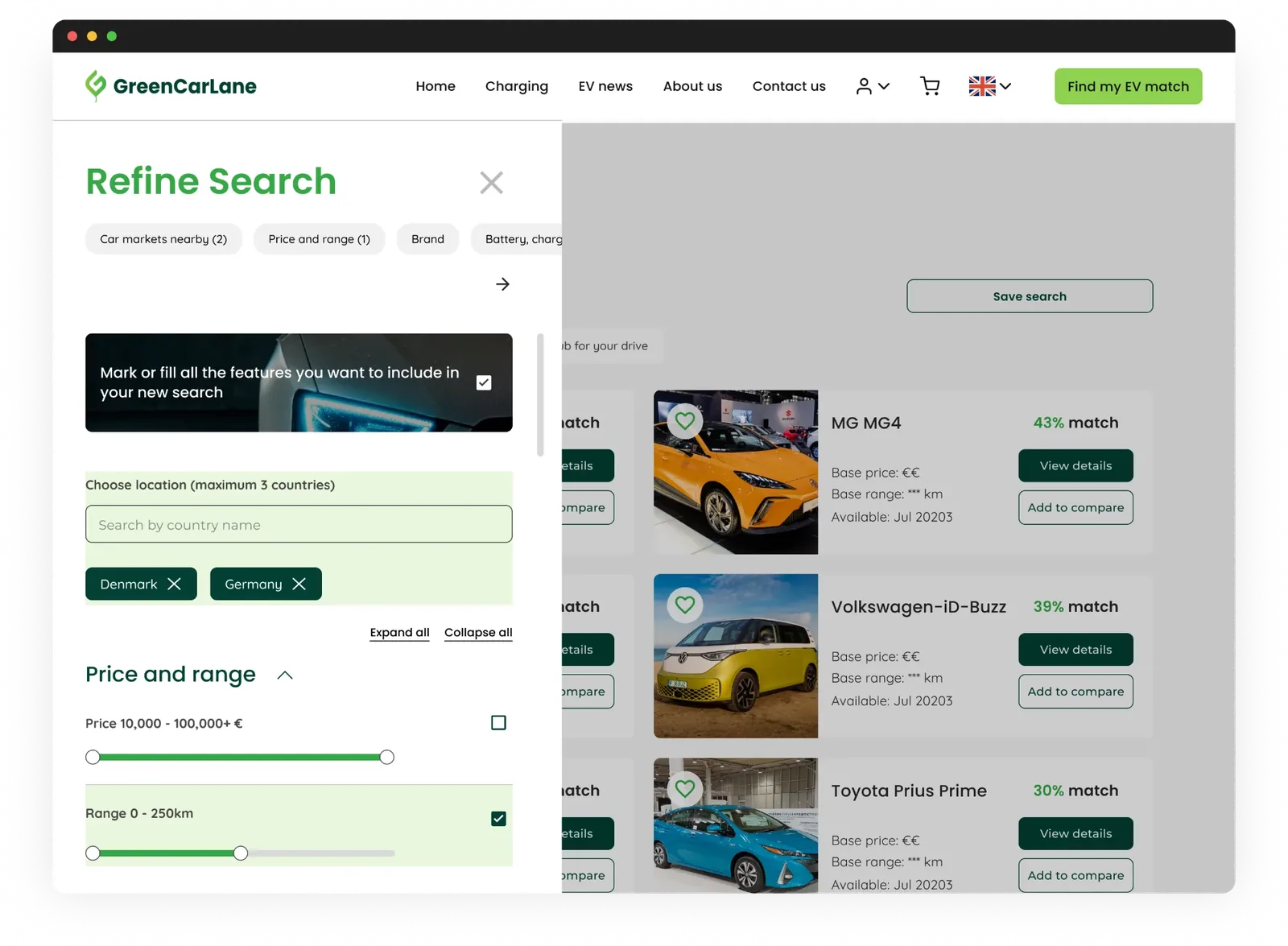Favorite the MG MG4 with heart icon
This screenshot has width=1288, height=946.
click(685, 421)
